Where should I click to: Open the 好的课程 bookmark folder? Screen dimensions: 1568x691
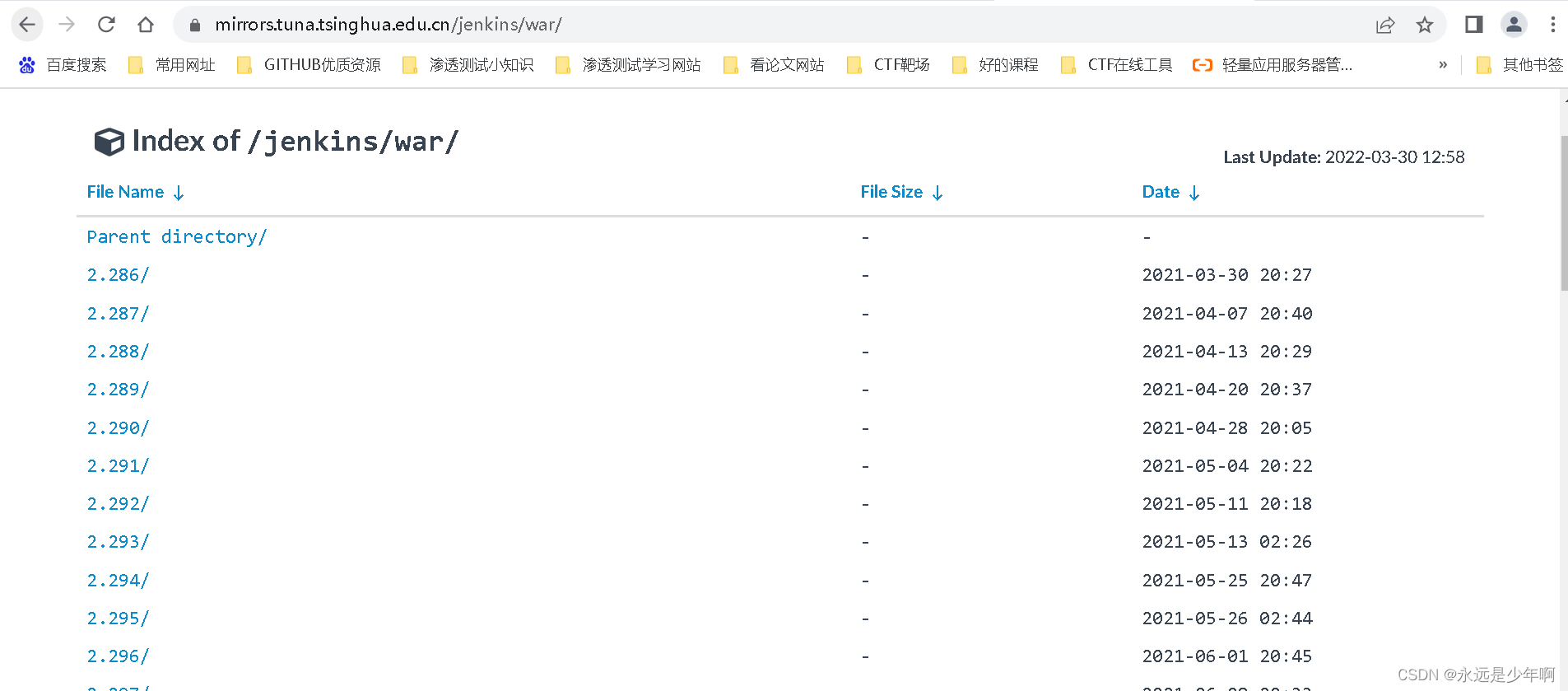(994, 65)
